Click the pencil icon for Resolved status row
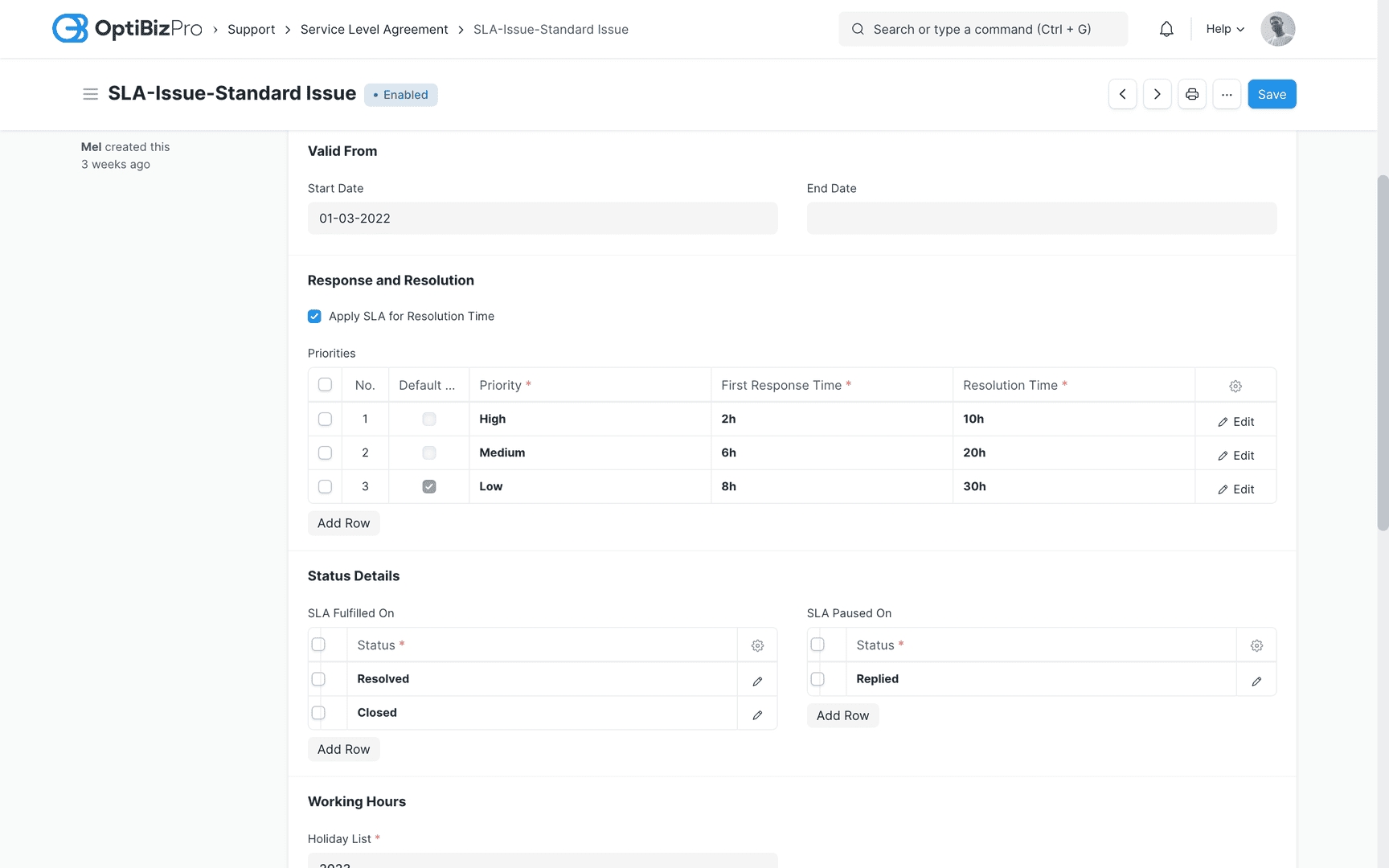Viewport: 1389px width, 868px height. click(x=756, y=680)
